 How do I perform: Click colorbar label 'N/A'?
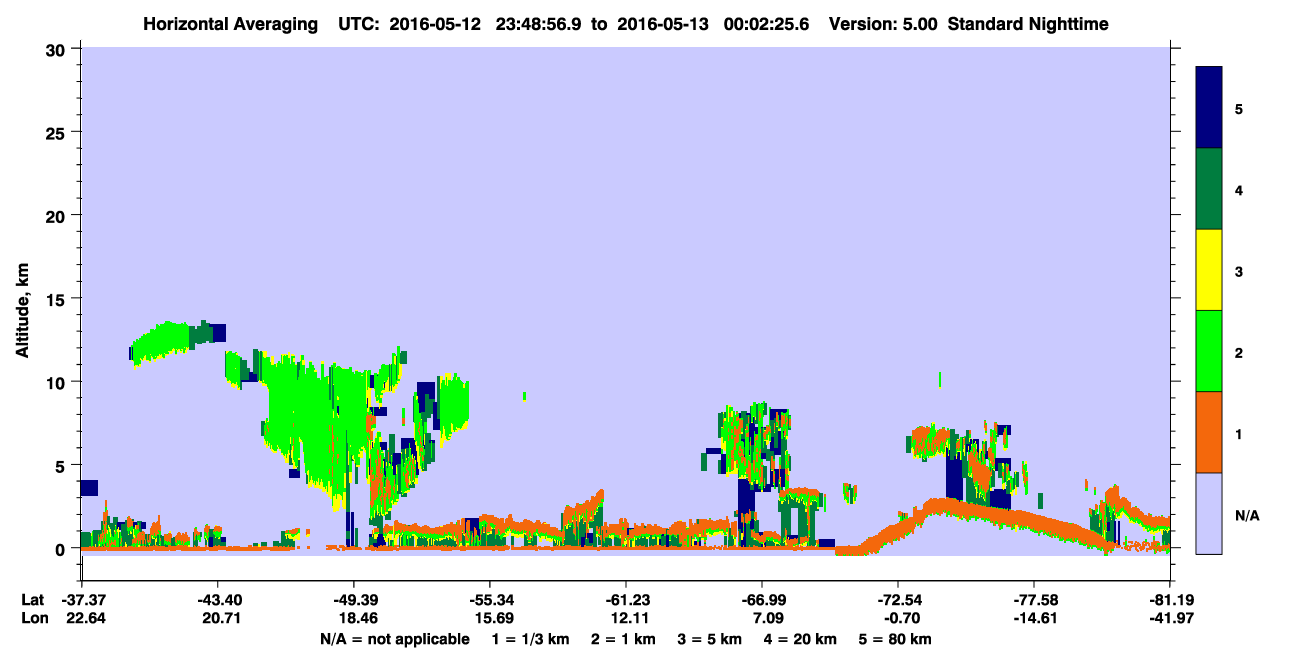click(1246, 516)
